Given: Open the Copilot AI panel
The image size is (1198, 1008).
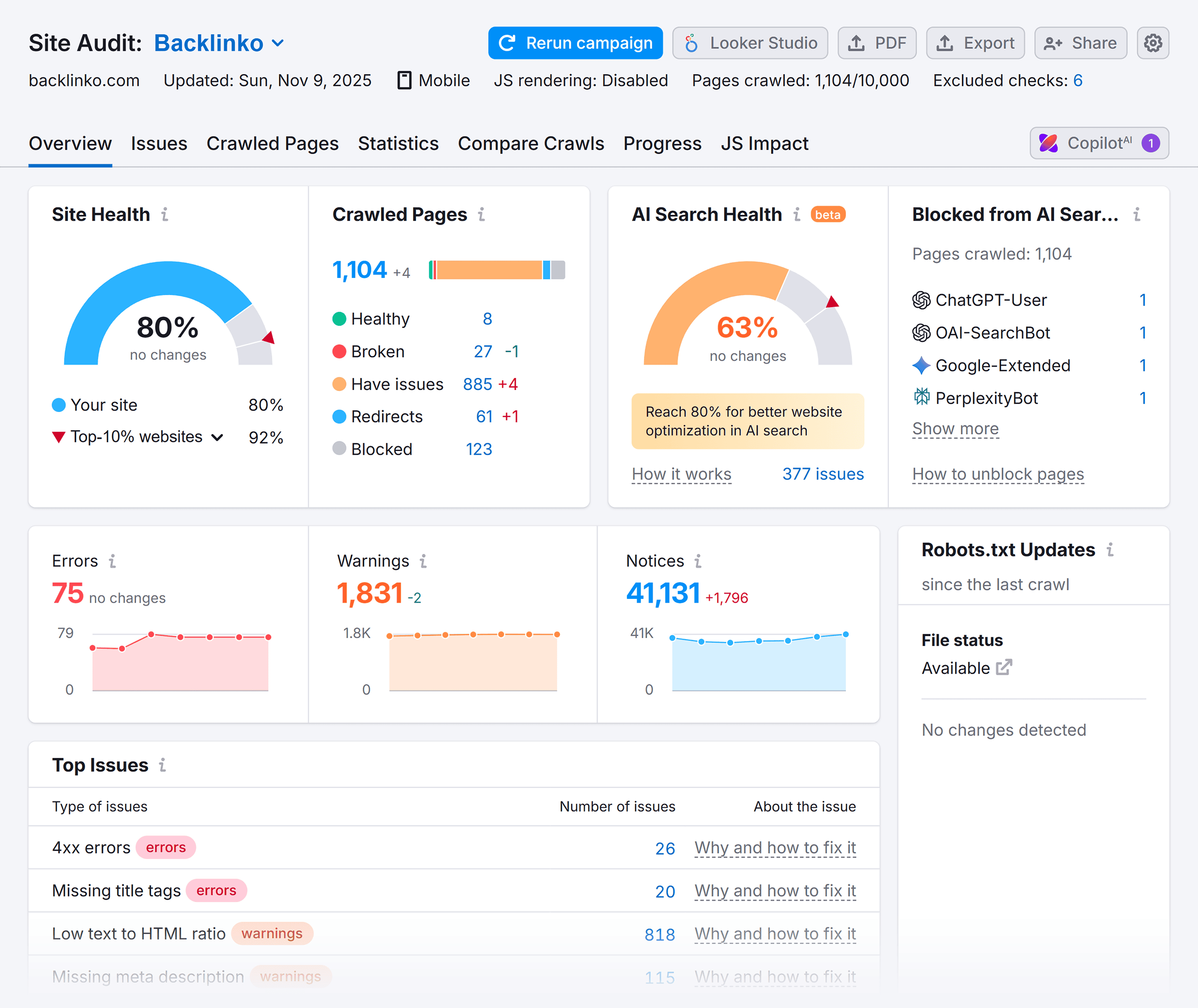Looking at the screenshot, I should click(x=1097, y=143).
